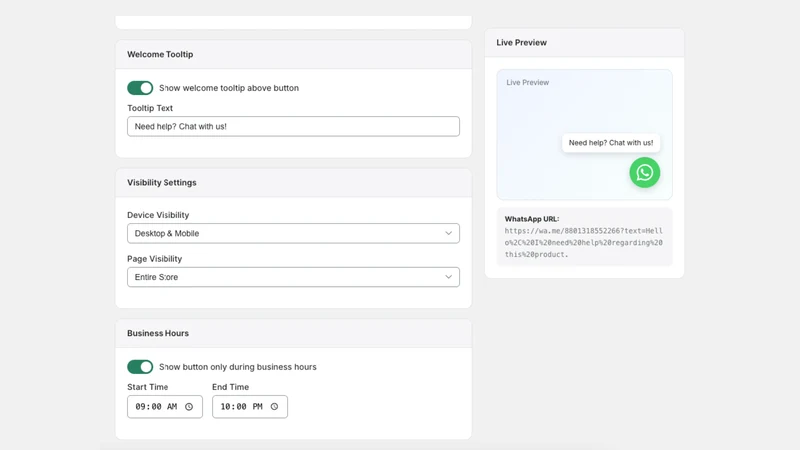Click the clock icon in End Time field
The image size is (800, 450).
[274, 407]
